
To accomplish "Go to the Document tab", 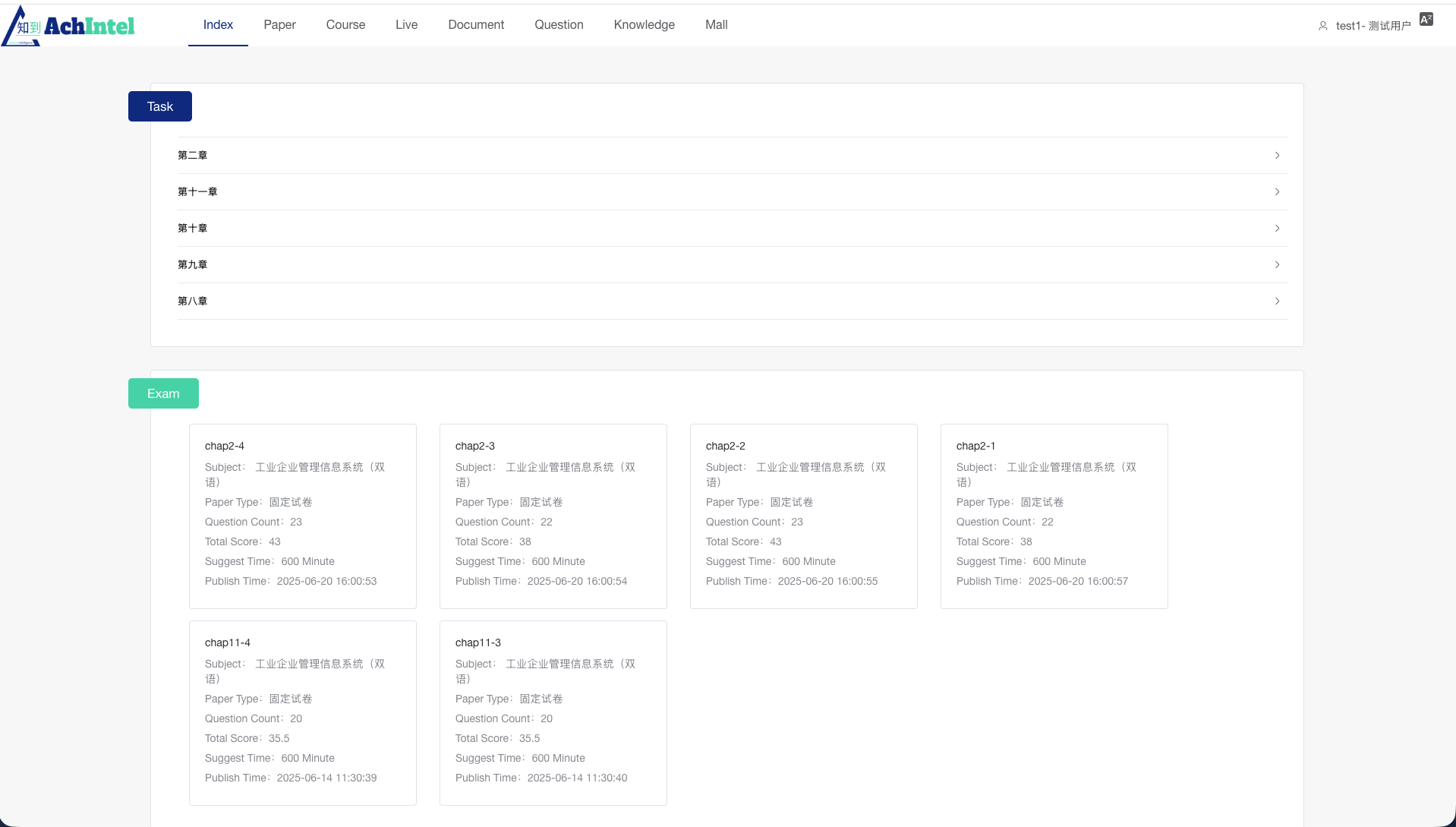I will (x=476, y=25).
